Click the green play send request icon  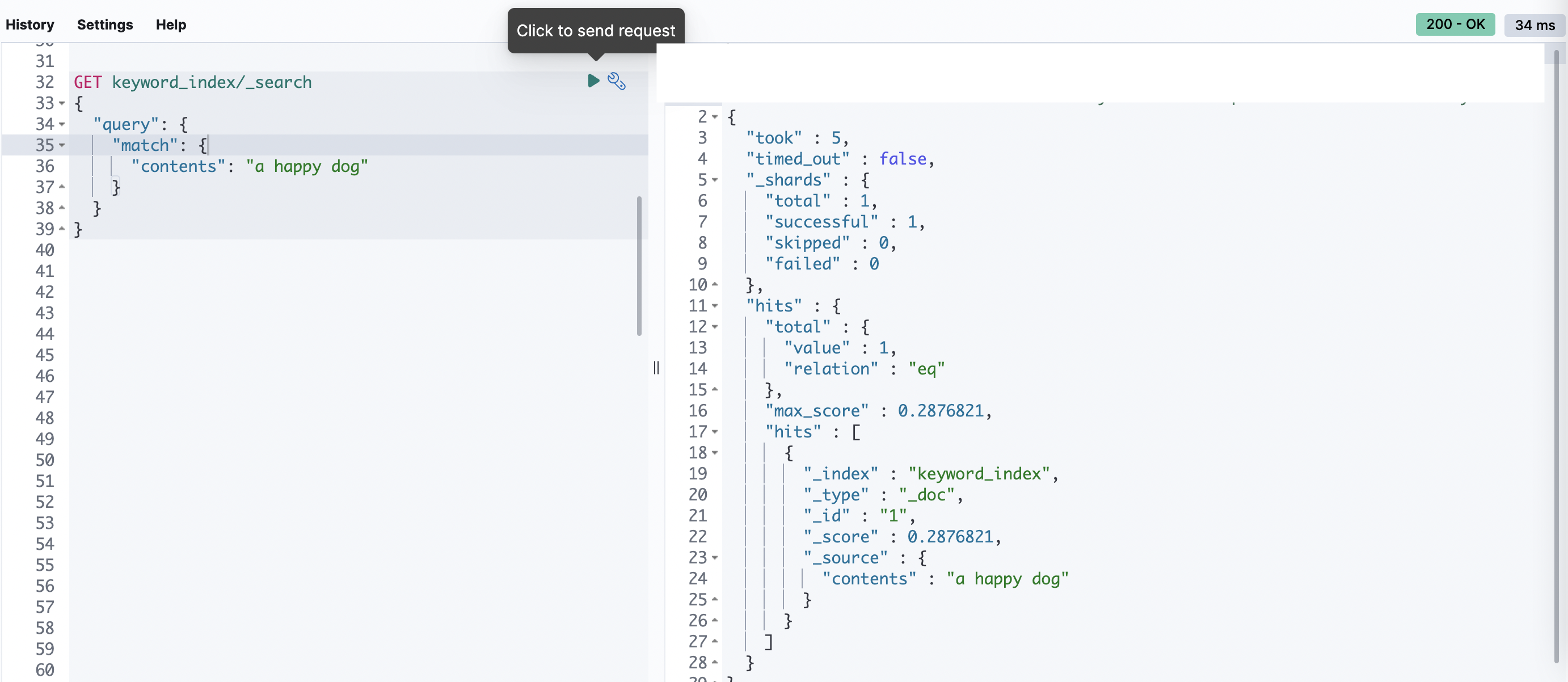593,81
